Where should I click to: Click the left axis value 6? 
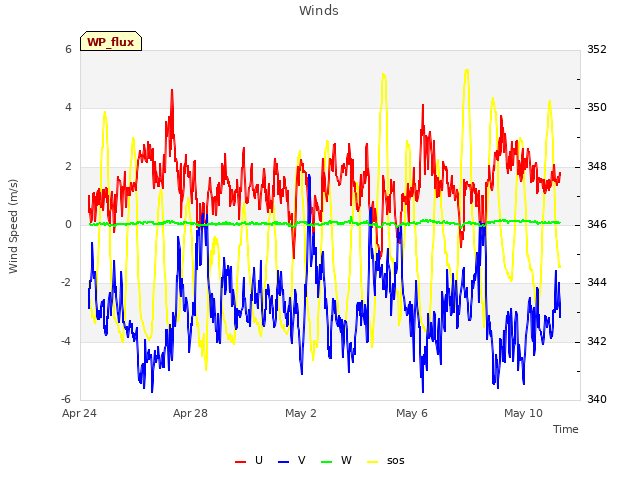point(68,49)
